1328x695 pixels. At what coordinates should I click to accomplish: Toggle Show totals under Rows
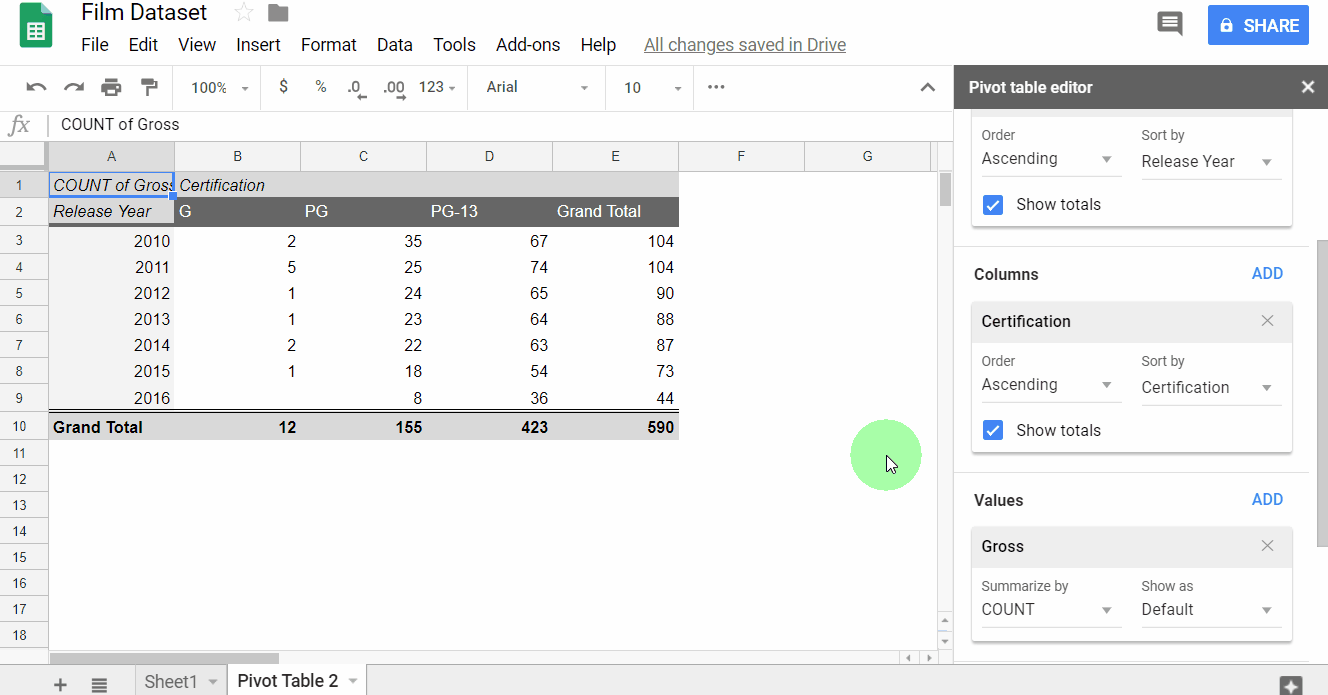pyautogui.click(x=993, y=204)
